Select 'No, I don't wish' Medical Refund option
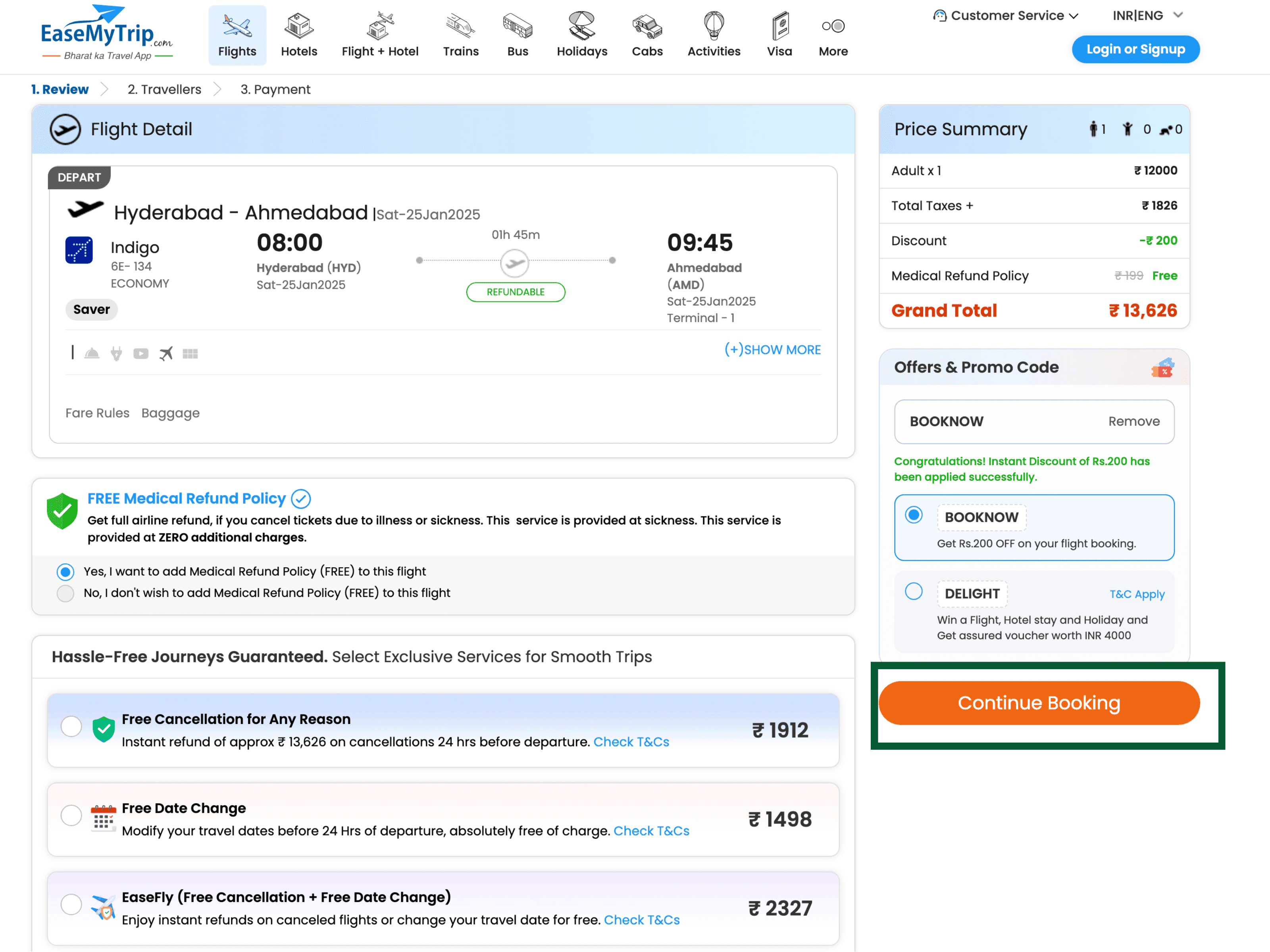1270x952 pixels. click(x=65, y=593)
